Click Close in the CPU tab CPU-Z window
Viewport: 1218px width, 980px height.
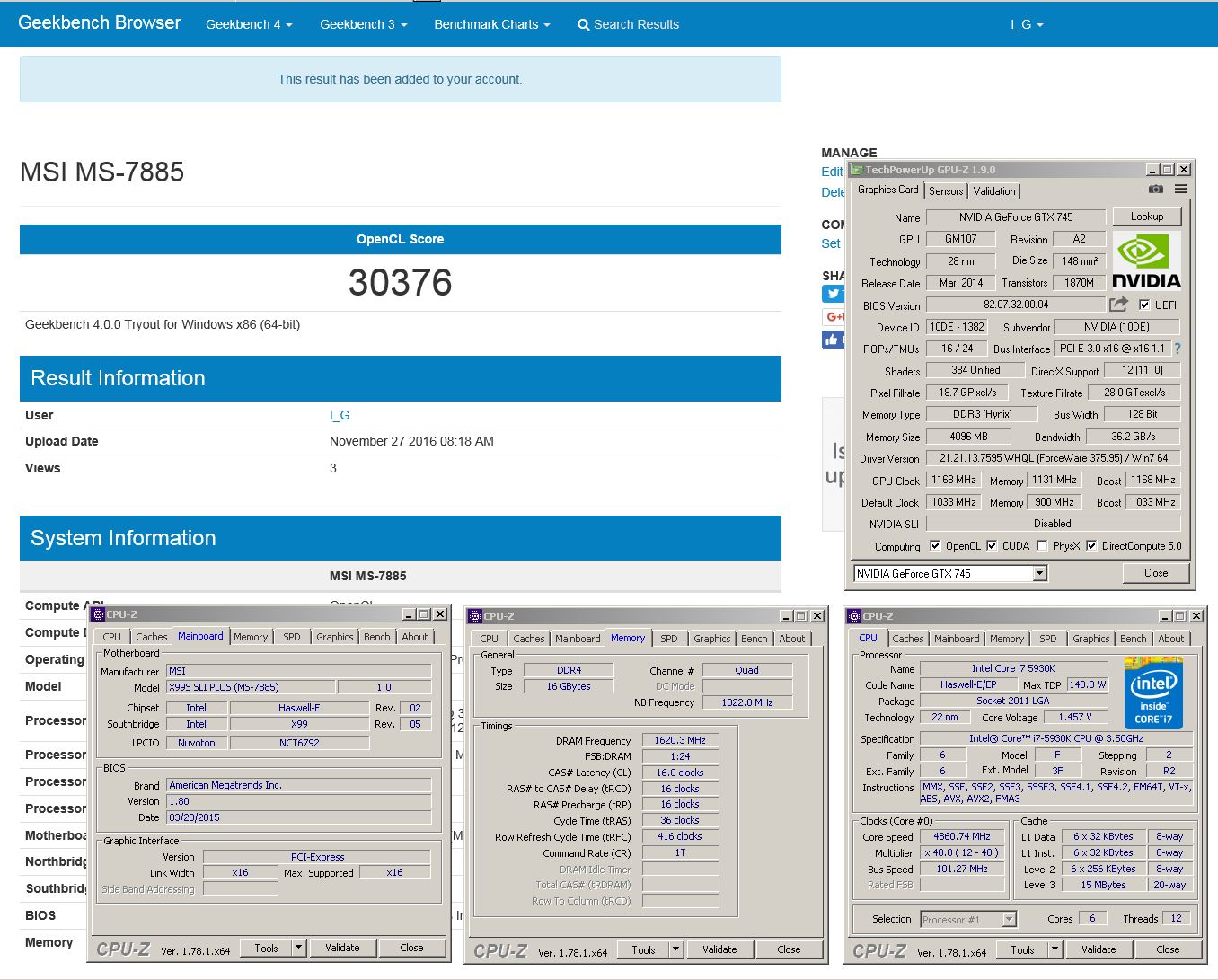pos(1168,949)
